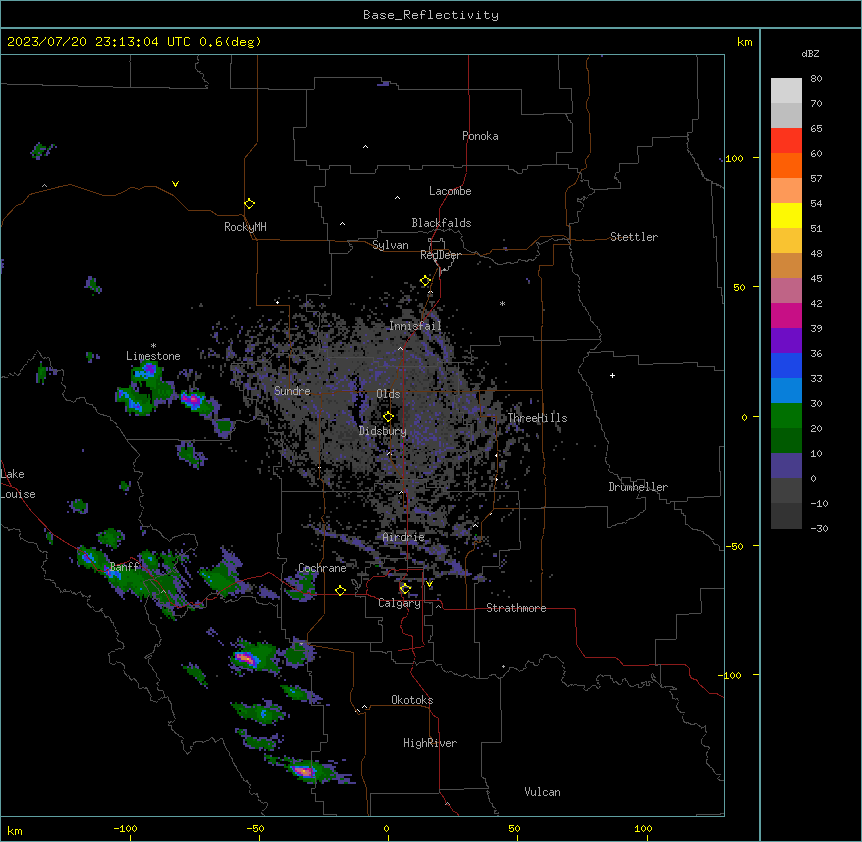Click the km unit label at bottom left

click(x=15, y=831)
